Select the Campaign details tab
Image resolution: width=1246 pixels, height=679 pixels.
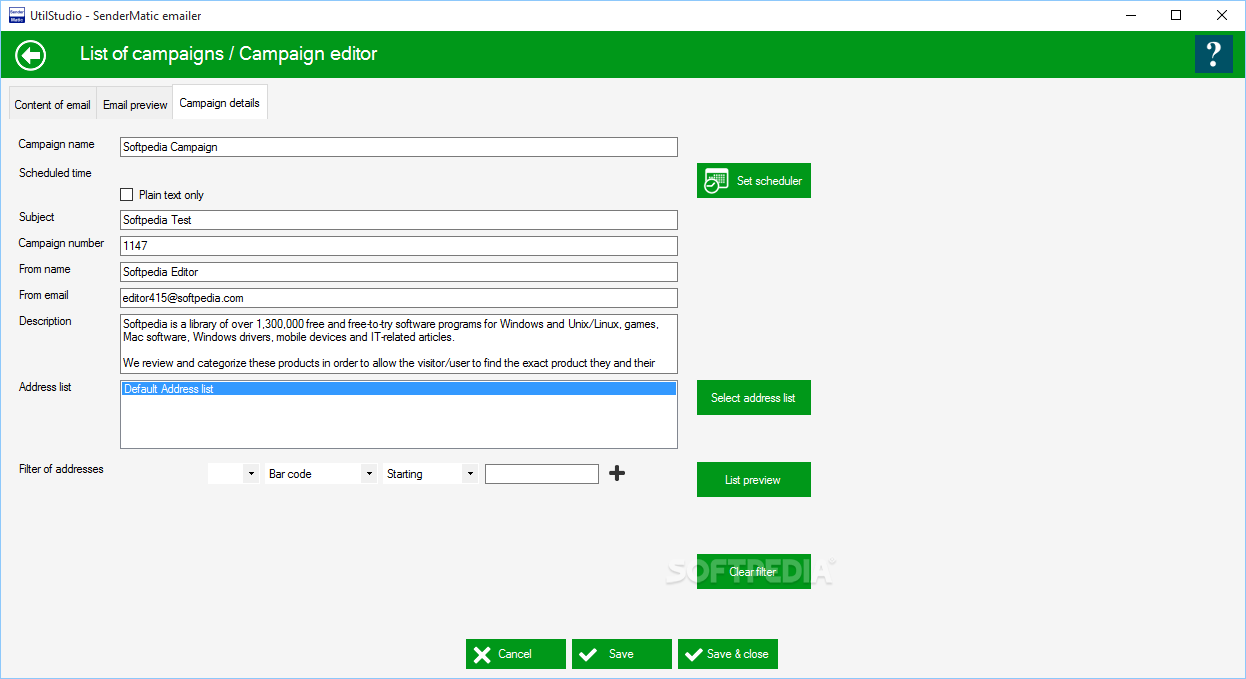pos(220,103)
